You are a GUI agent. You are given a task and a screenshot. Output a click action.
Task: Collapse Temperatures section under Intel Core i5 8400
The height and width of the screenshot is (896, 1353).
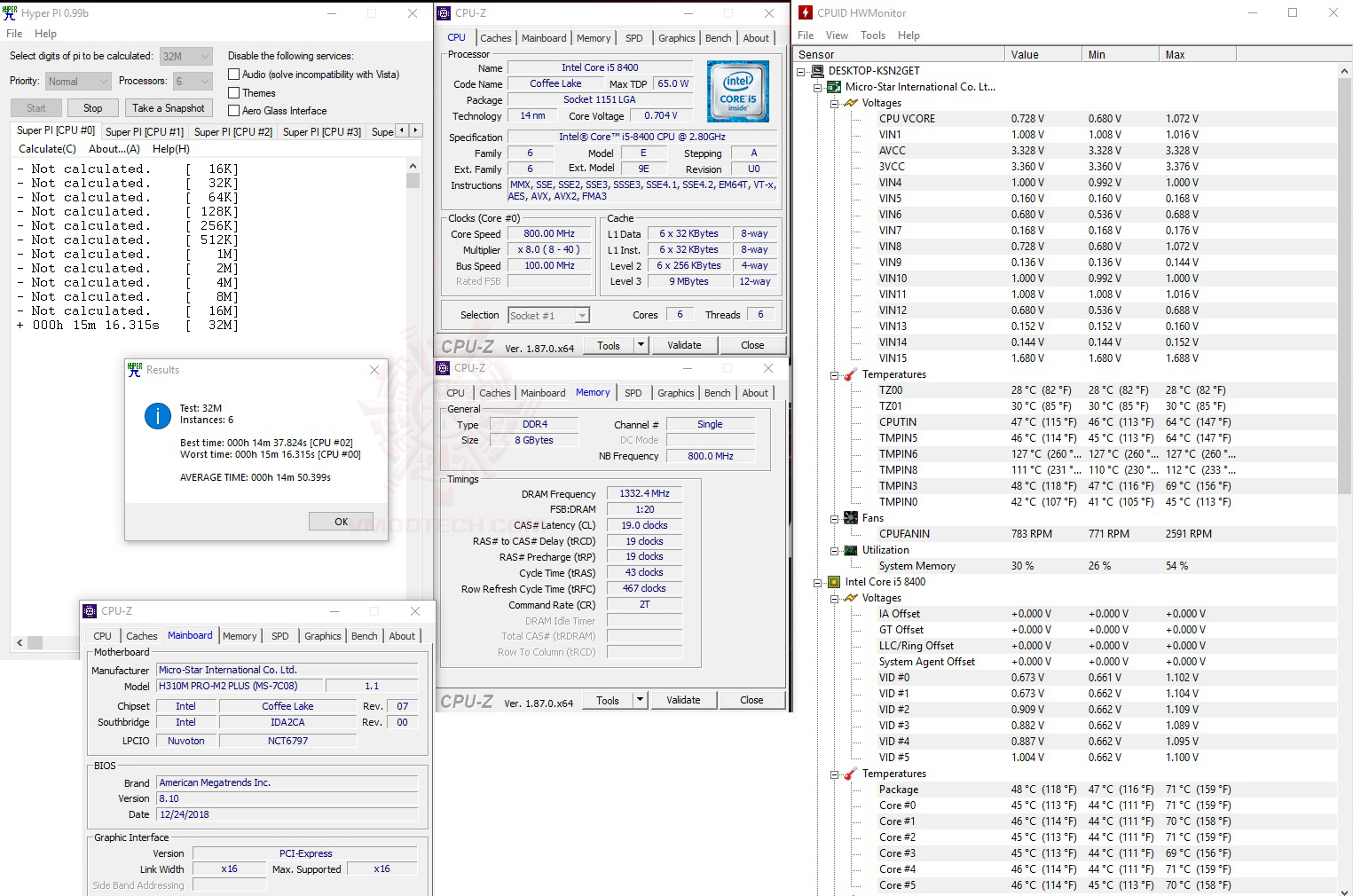tap(835, 774)
